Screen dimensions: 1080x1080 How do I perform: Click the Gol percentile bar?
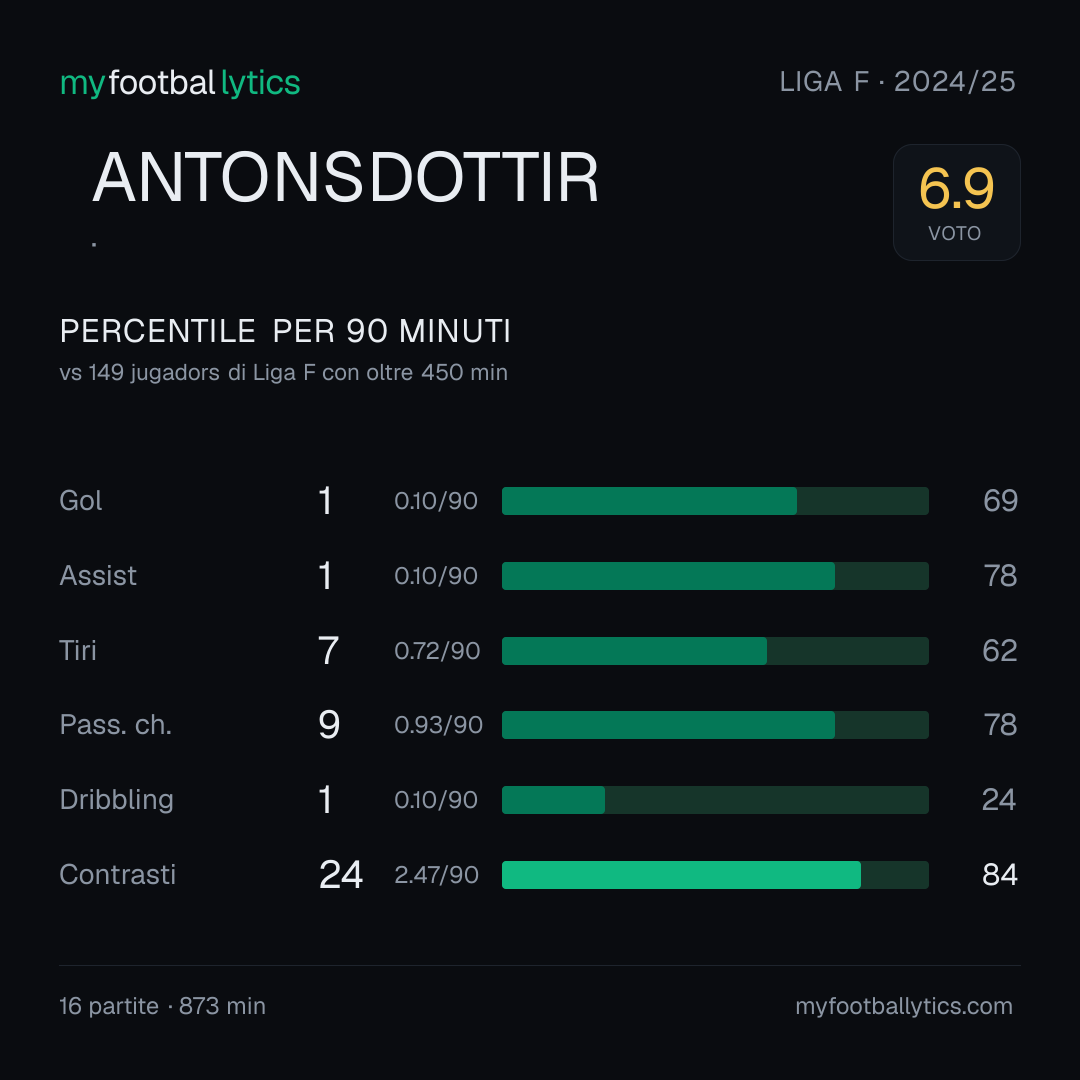tap(715, 501)
